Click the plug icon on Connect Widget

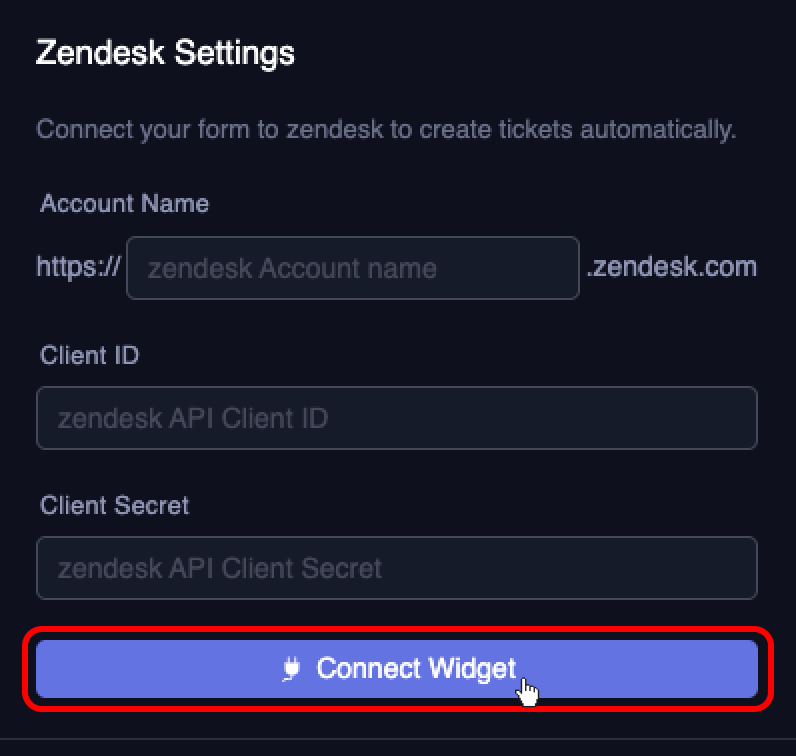(x=291, y=669)
